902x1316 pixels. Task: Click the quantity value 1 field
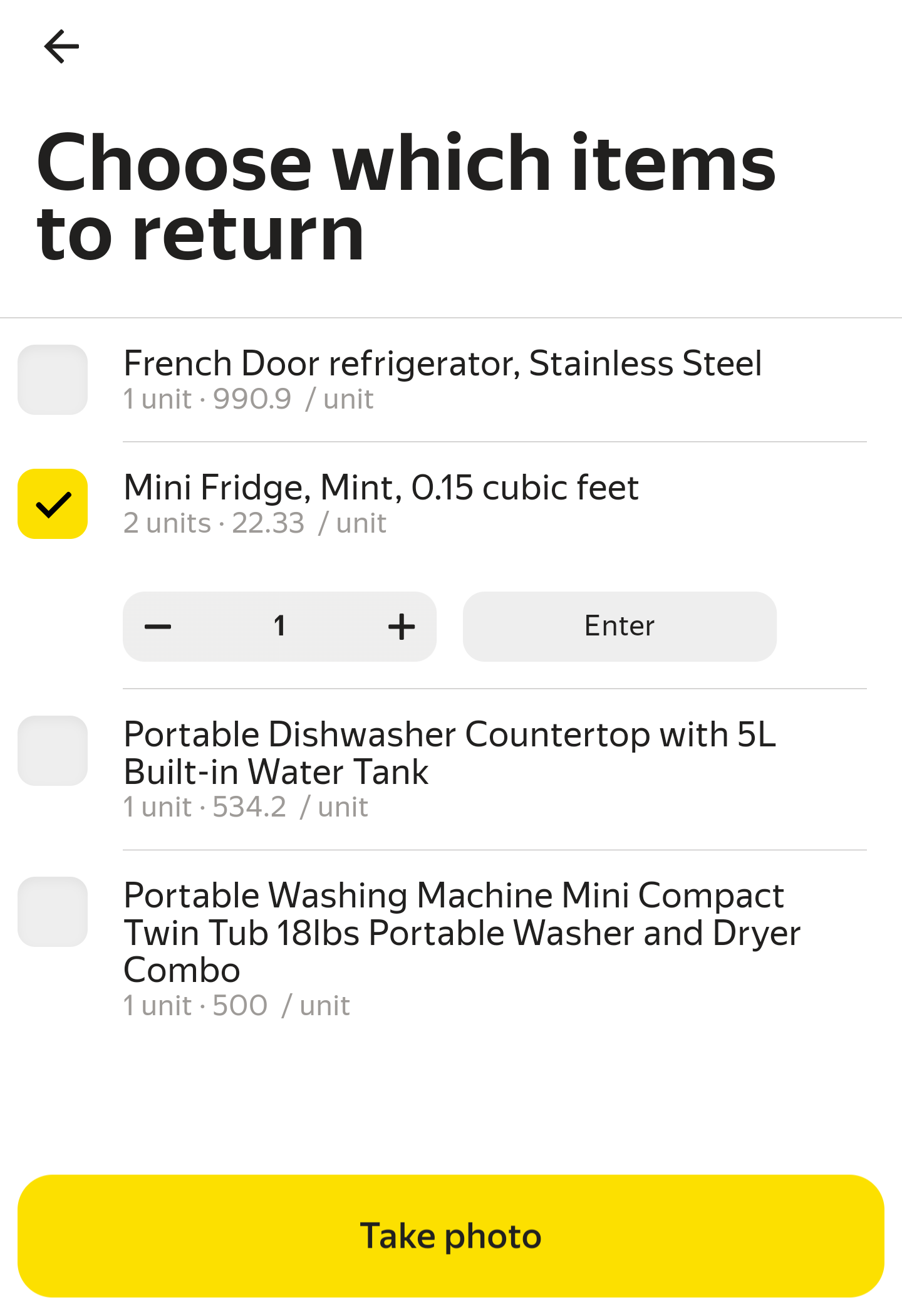coord(279,627)
